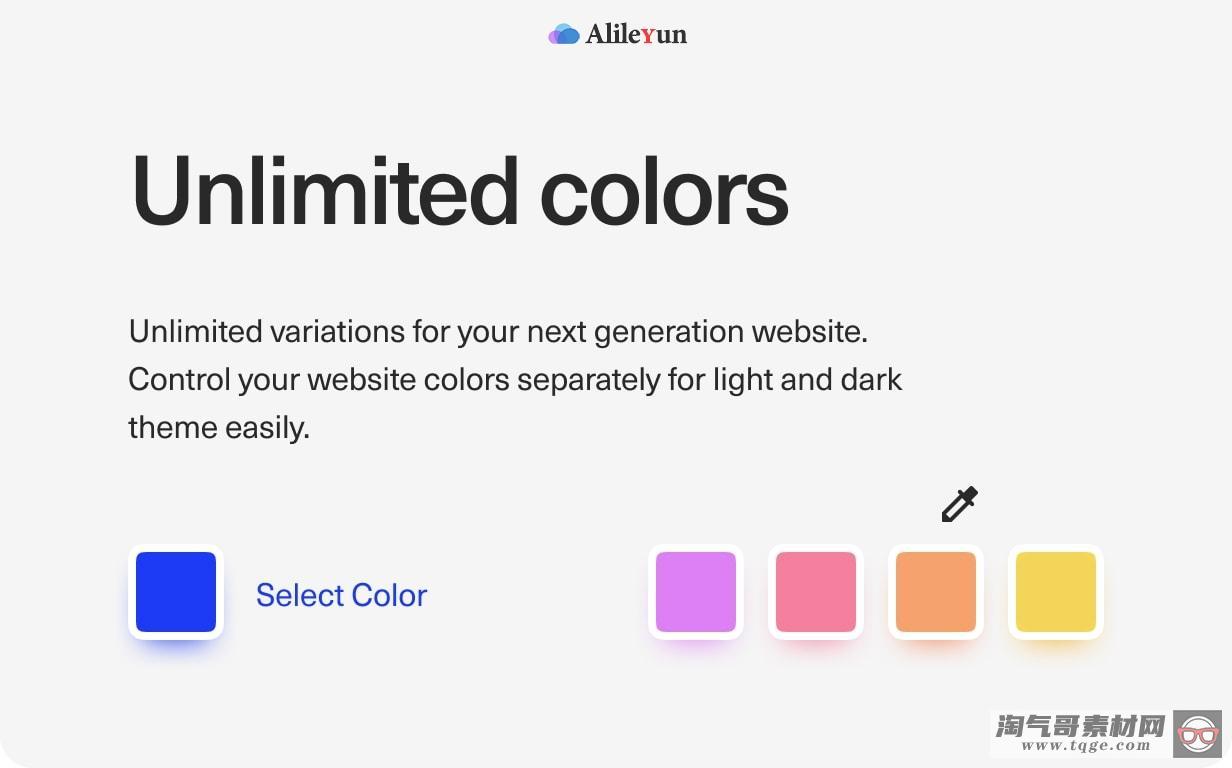Click the glasses face avatar icon

(1198, 735)
